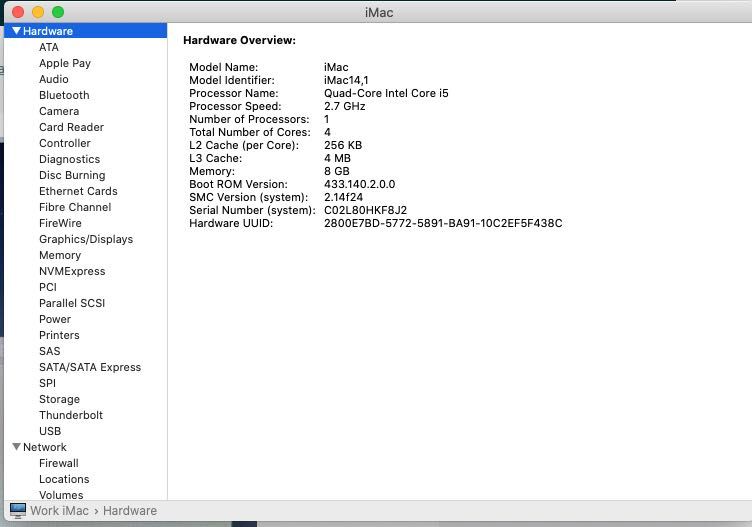Click the Hardware Overview heading
This screenshot has height=527, width=752.
[239, 40]
